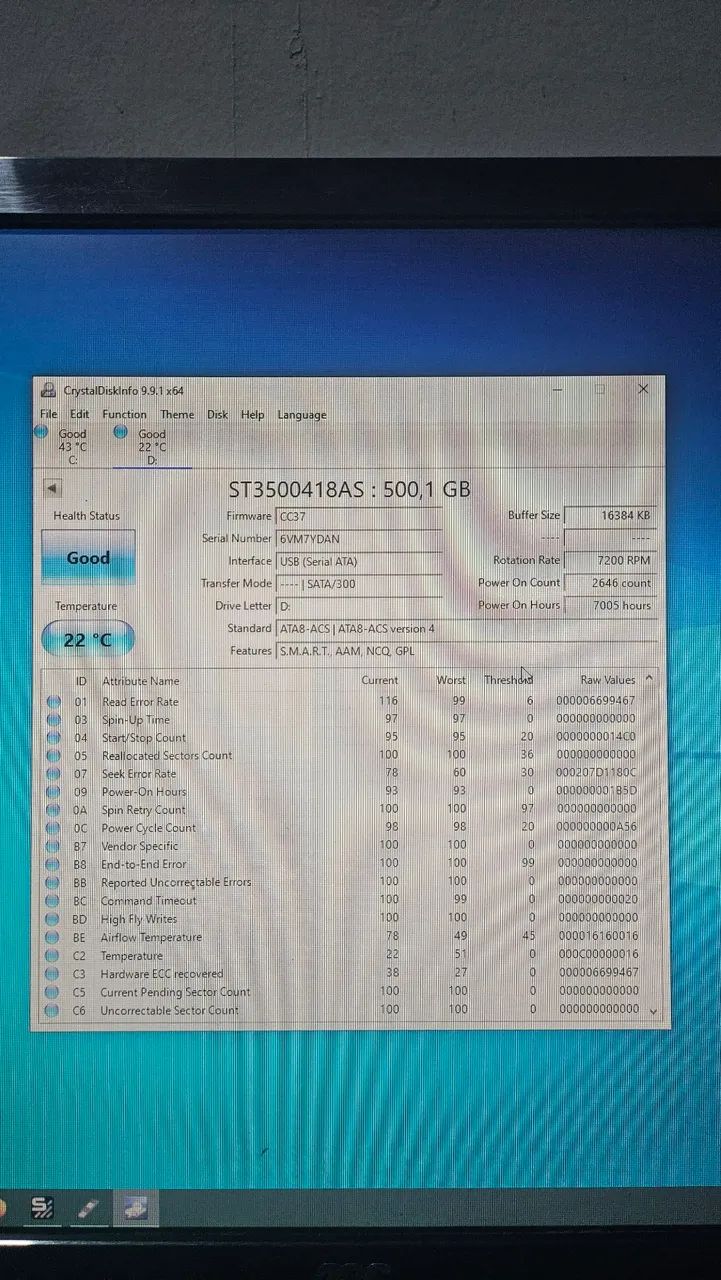Click the Rotation Rate value 7200 RPM
Image resolution: width=721 pixels, height=1280 pixels.
pos(610,561)
